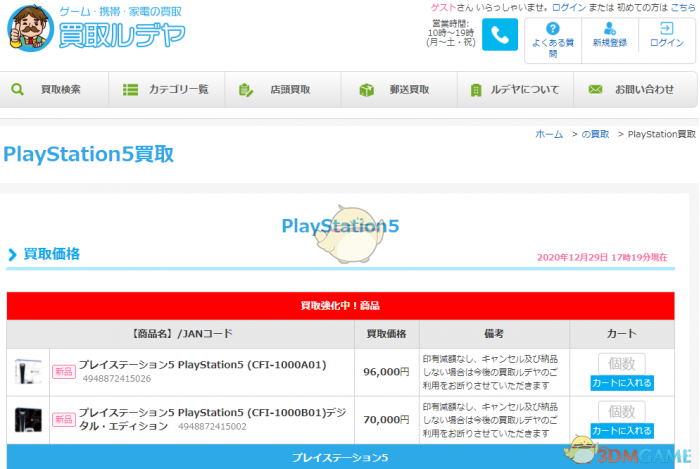Click the 買取ルデヤ site title text logo
This screenshot has width=700, height=469.
click(122, 35)
